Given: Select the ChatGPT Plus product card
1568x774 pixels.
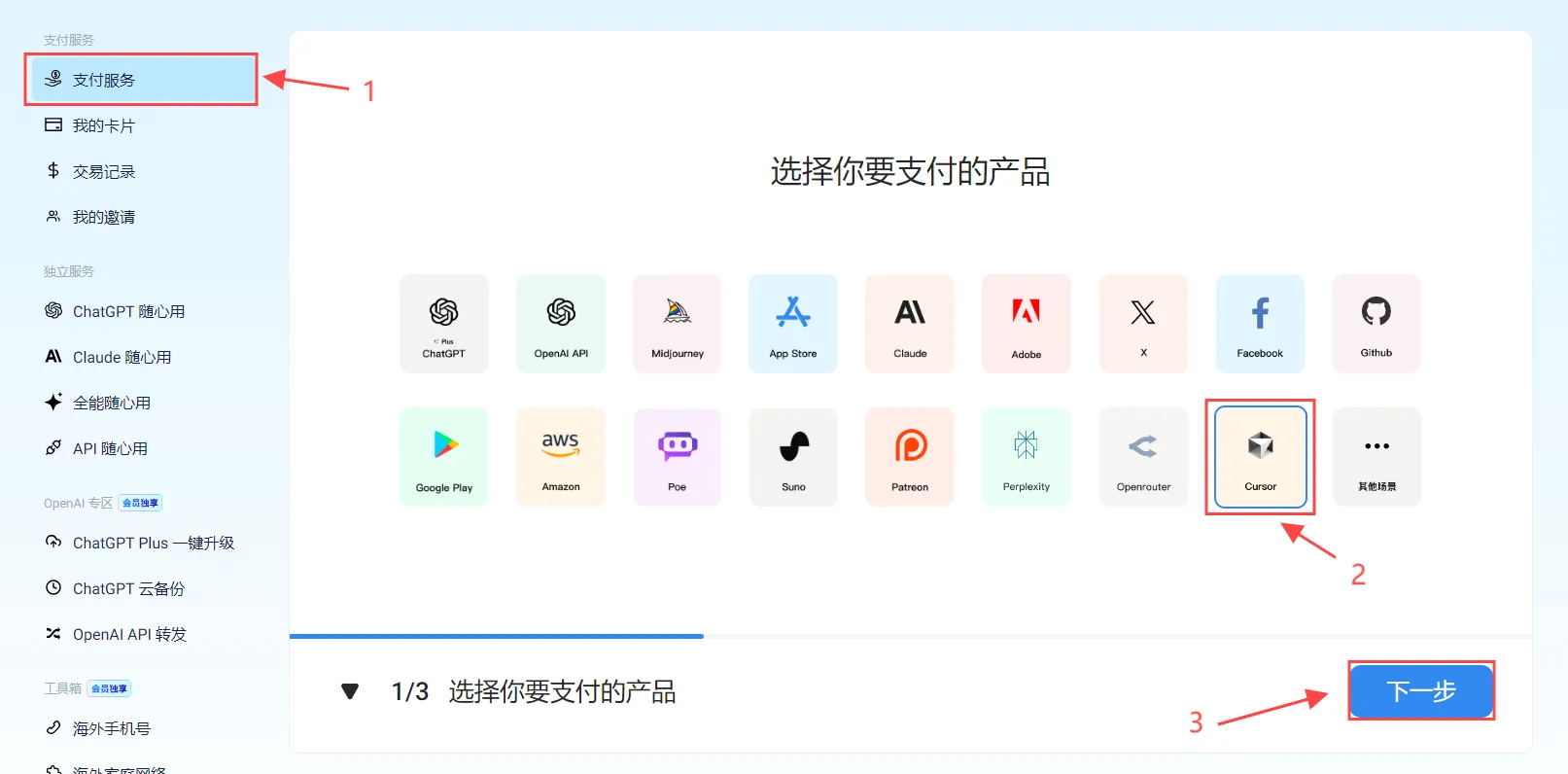Looking at the screenshot, I should click(x=444, y=324).
